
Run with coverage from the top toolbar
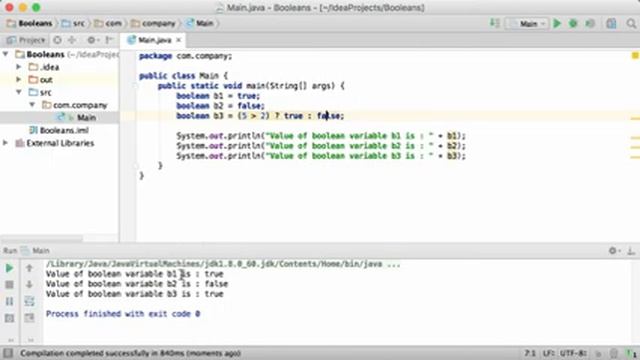pos(590,23)
